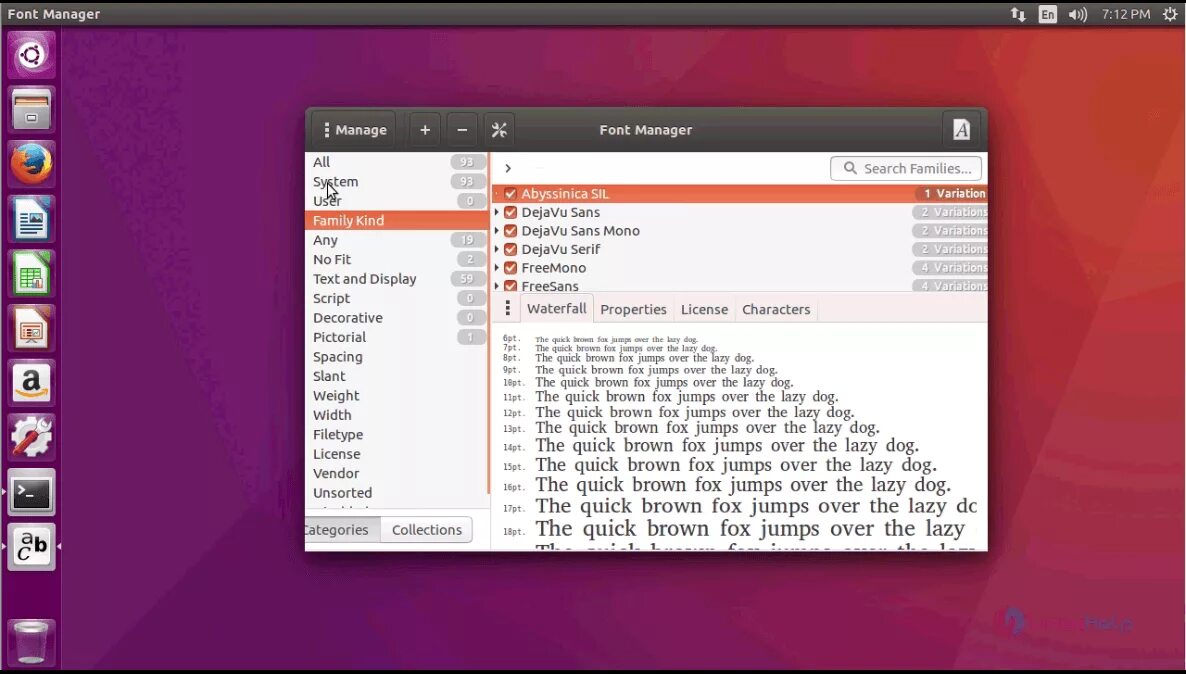Open LibreOffice Impress from launcher
Viewport: 1186px width, 674px height.
pyautogui.click(x=31, y=328)
